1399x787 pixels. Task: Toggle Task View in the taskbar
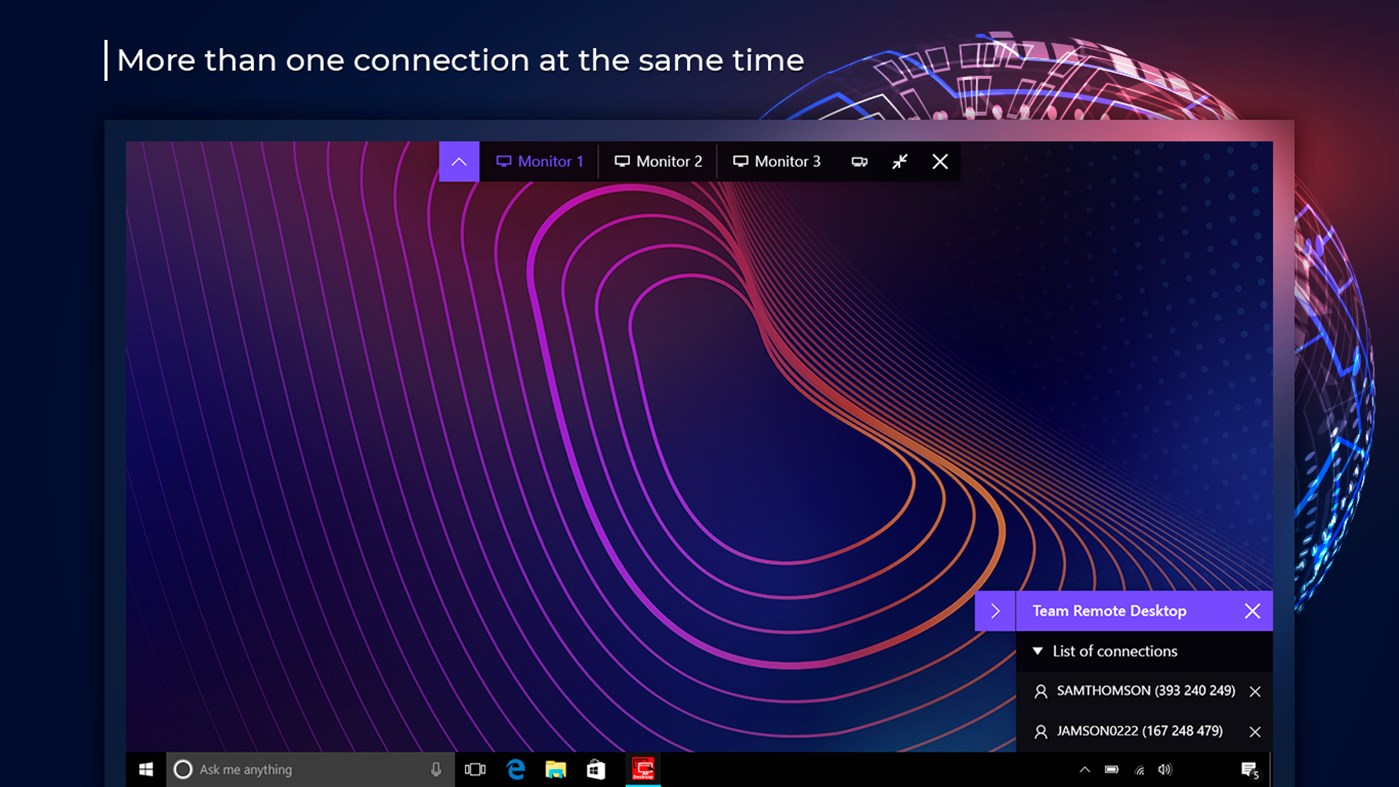pos(475,769)
